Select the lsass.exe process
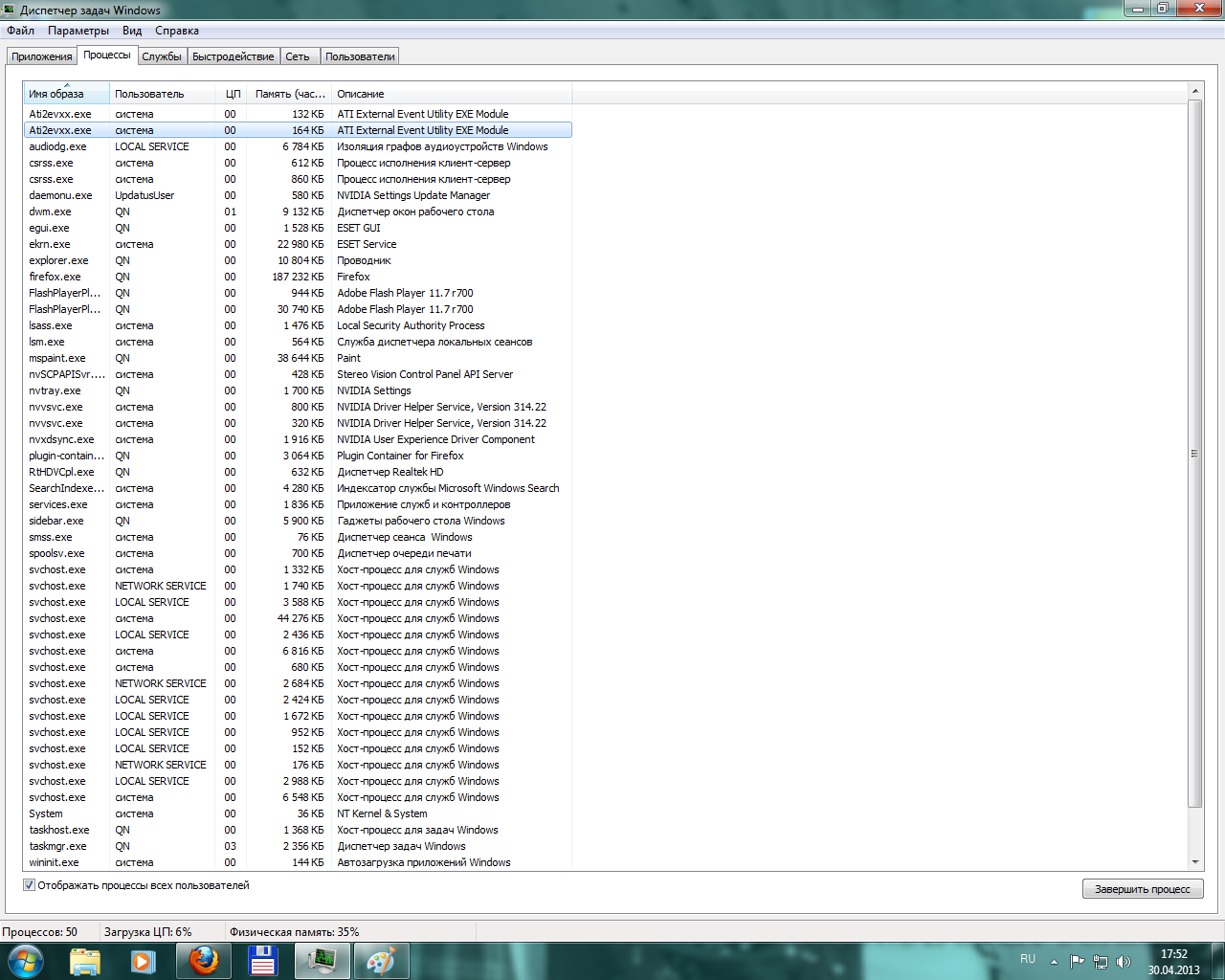 point(298,325)
